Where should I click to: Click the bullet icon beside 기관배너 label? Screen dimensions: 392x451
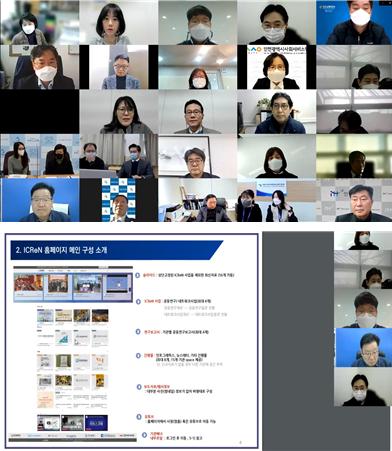[x=144, y=435]
